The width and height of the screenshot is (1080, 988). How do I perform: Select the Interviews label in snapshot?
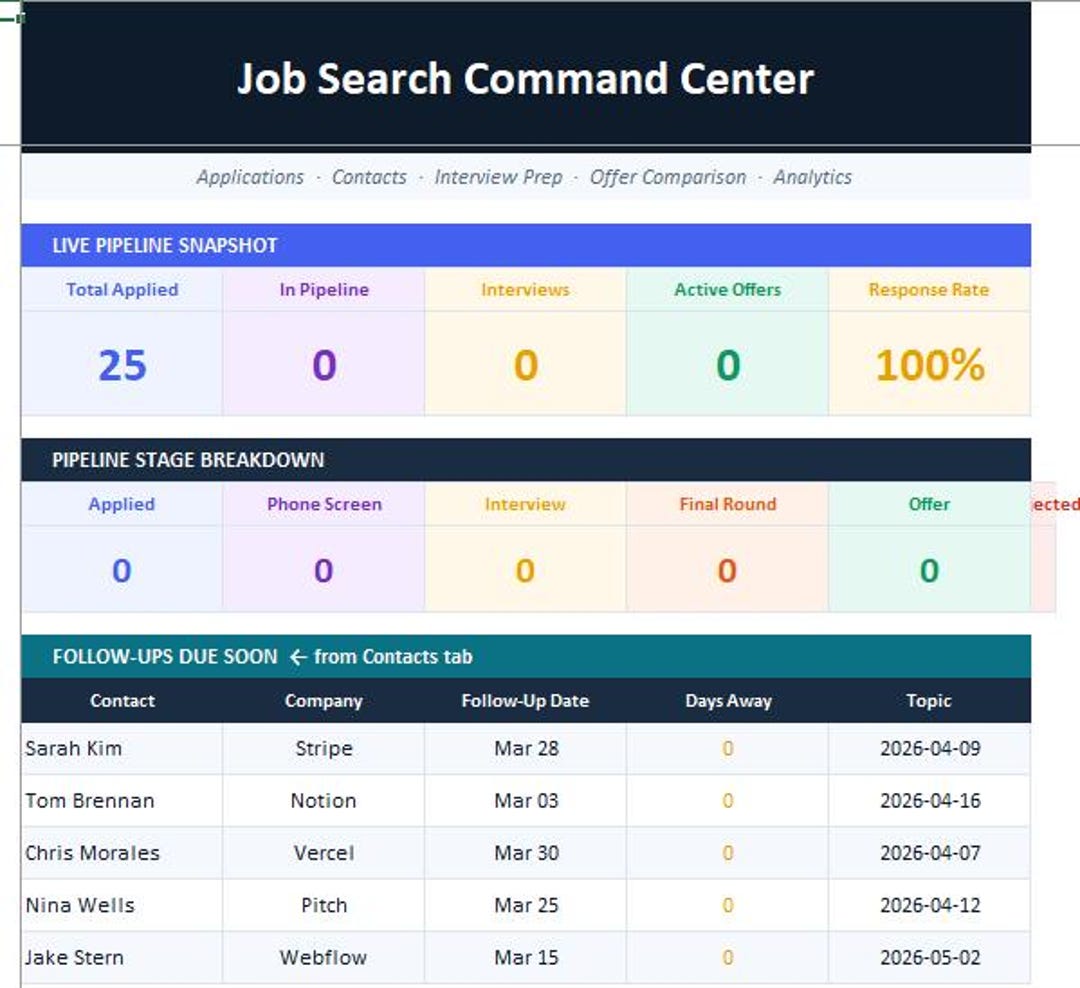point(526,289)
